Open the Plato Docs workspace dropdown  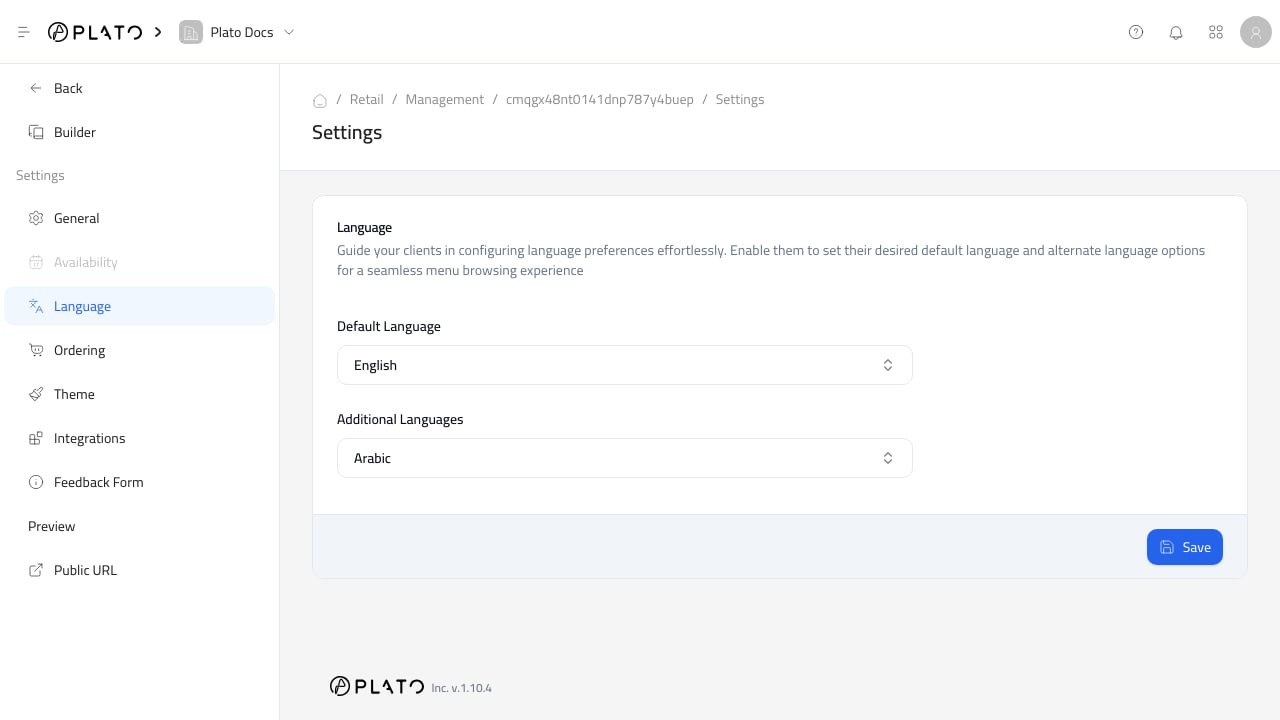point(238,32)
